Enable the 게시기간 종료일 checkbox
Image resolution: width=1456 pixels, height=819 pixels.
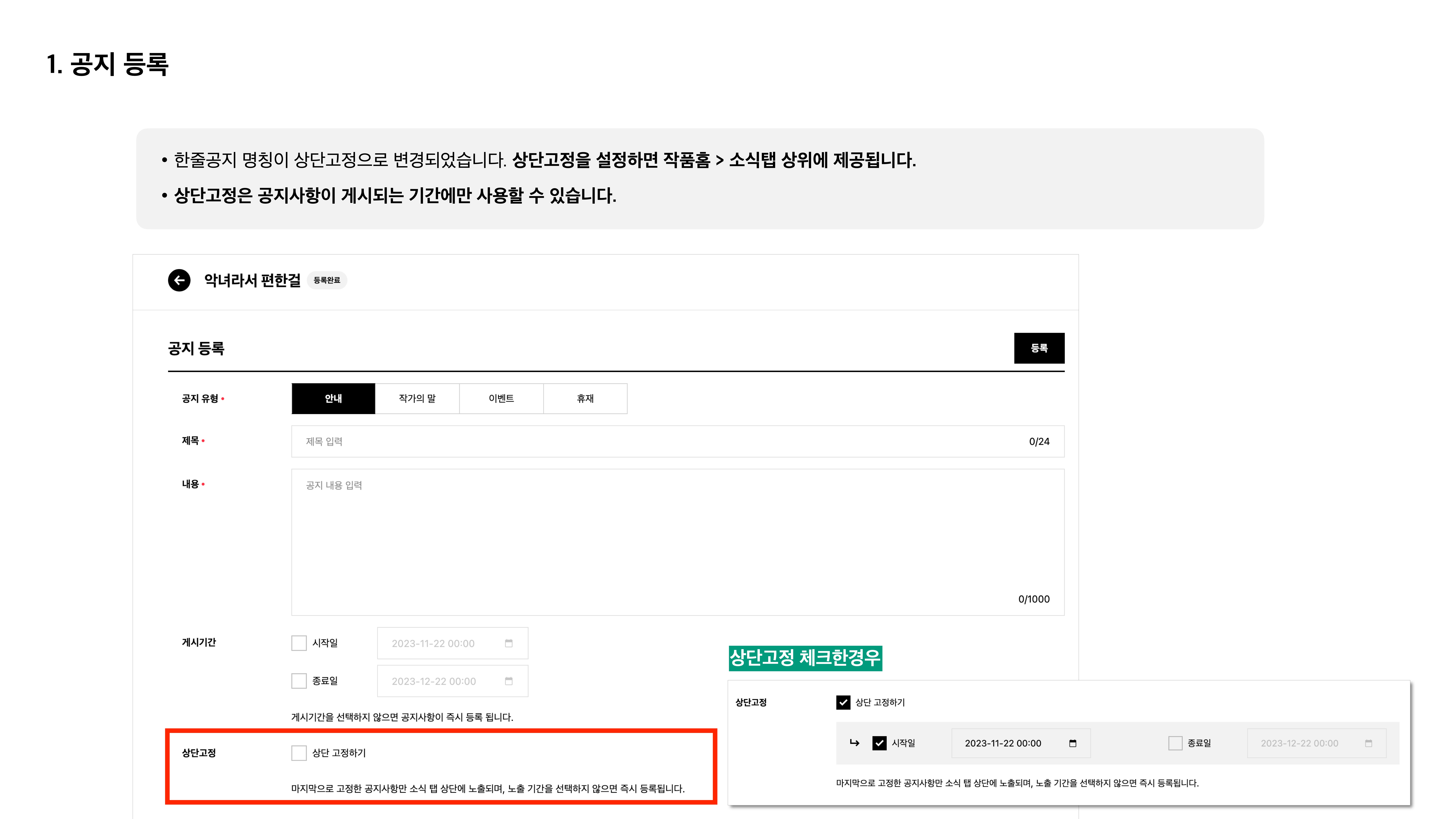coord(299,681)
